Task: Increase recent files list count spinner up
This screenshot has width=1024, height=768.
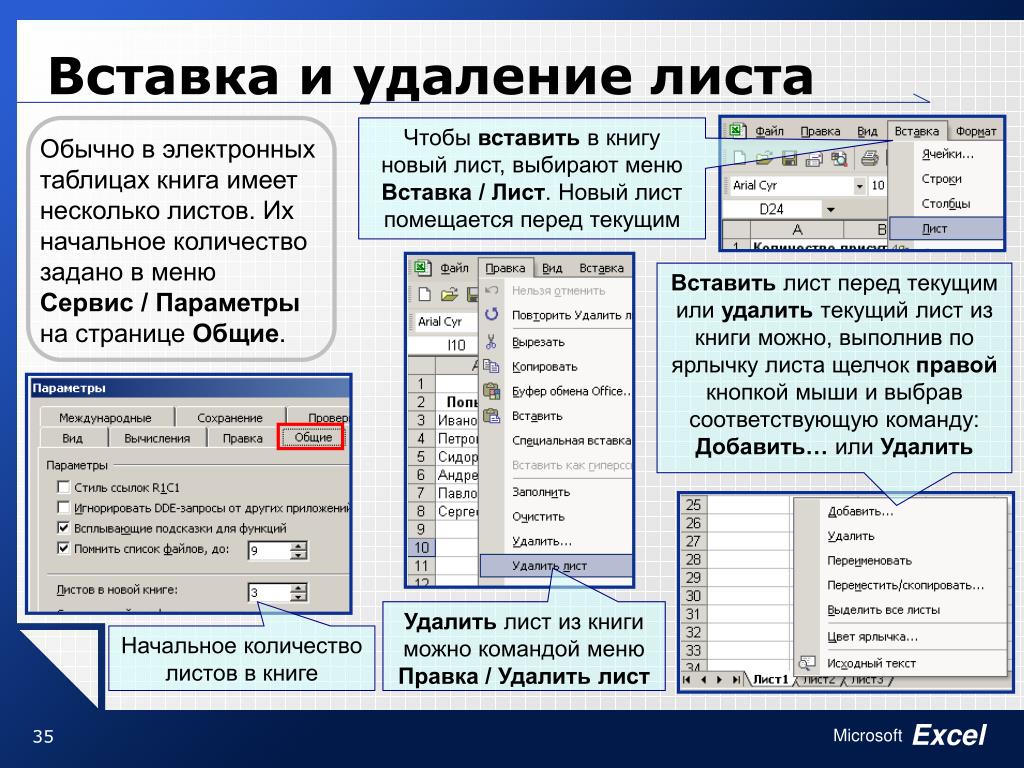Action: point(298,546)
